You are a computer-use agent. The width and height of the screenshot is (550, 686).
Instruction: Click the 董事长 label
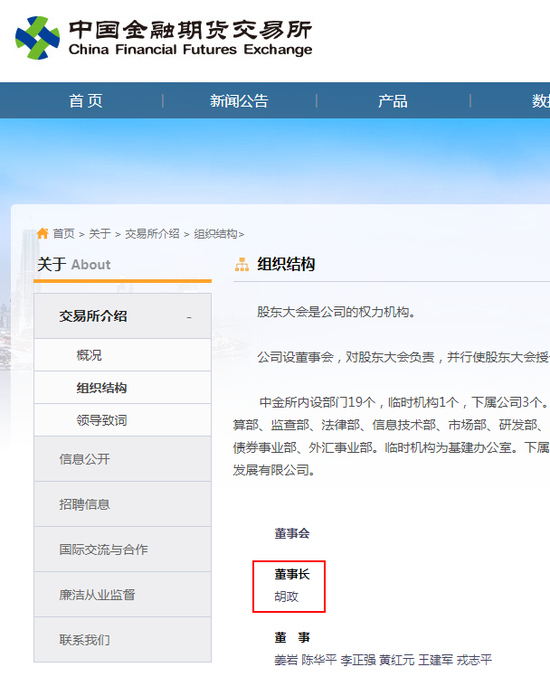[292, 574]
